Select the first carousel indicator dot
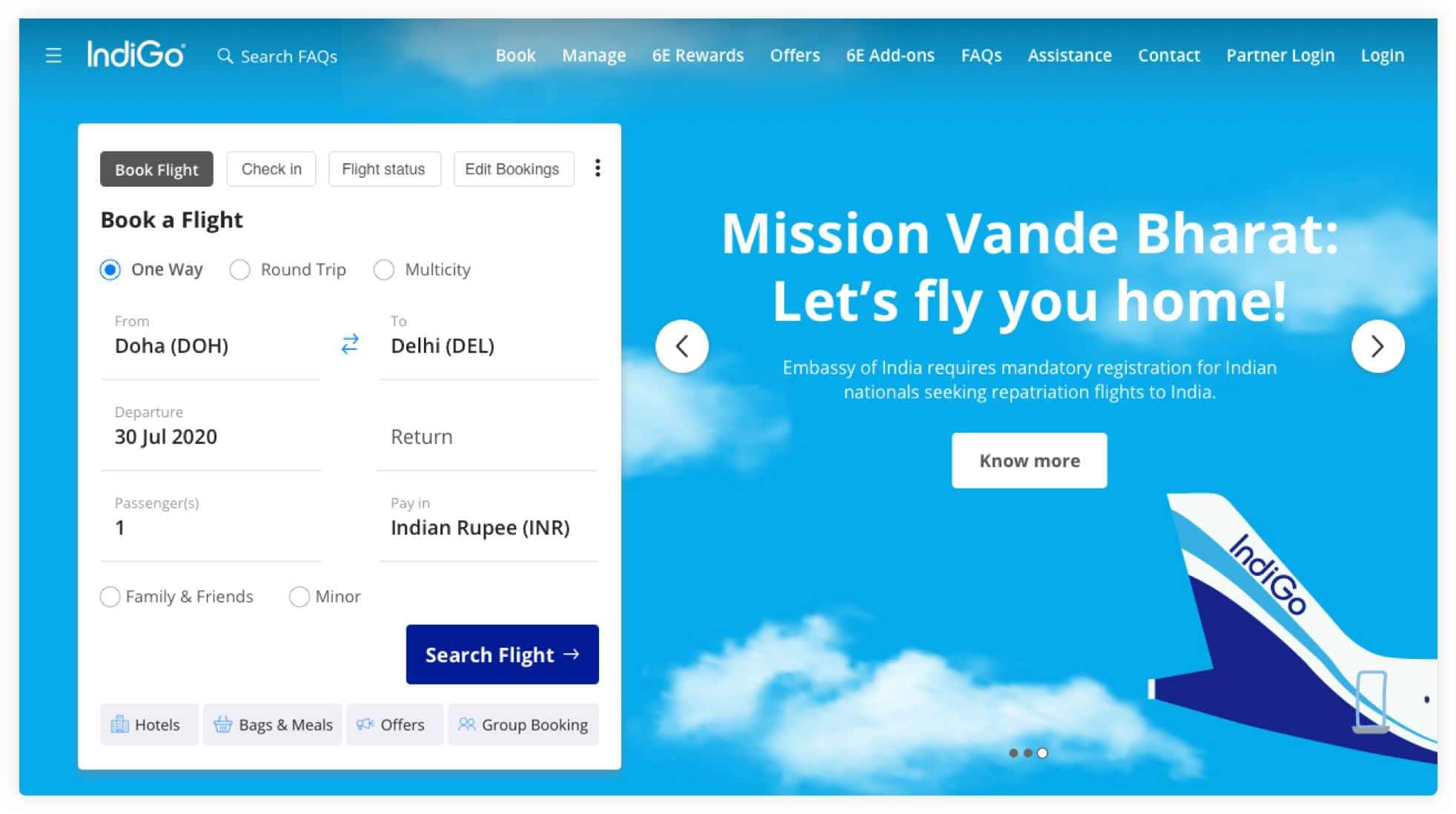This screenshot has width=1456, height=814. pos(1013,753)
